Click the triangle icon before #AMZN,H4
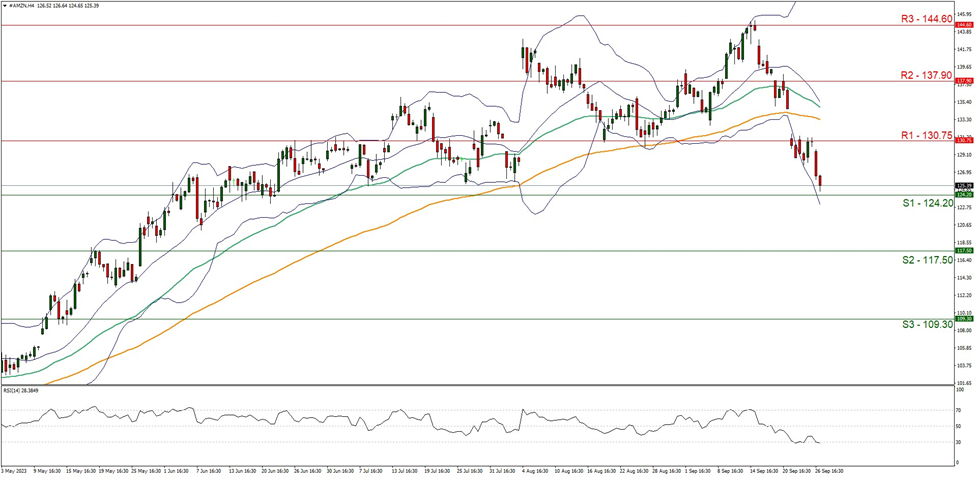975x477 pixels. [5, 5]
